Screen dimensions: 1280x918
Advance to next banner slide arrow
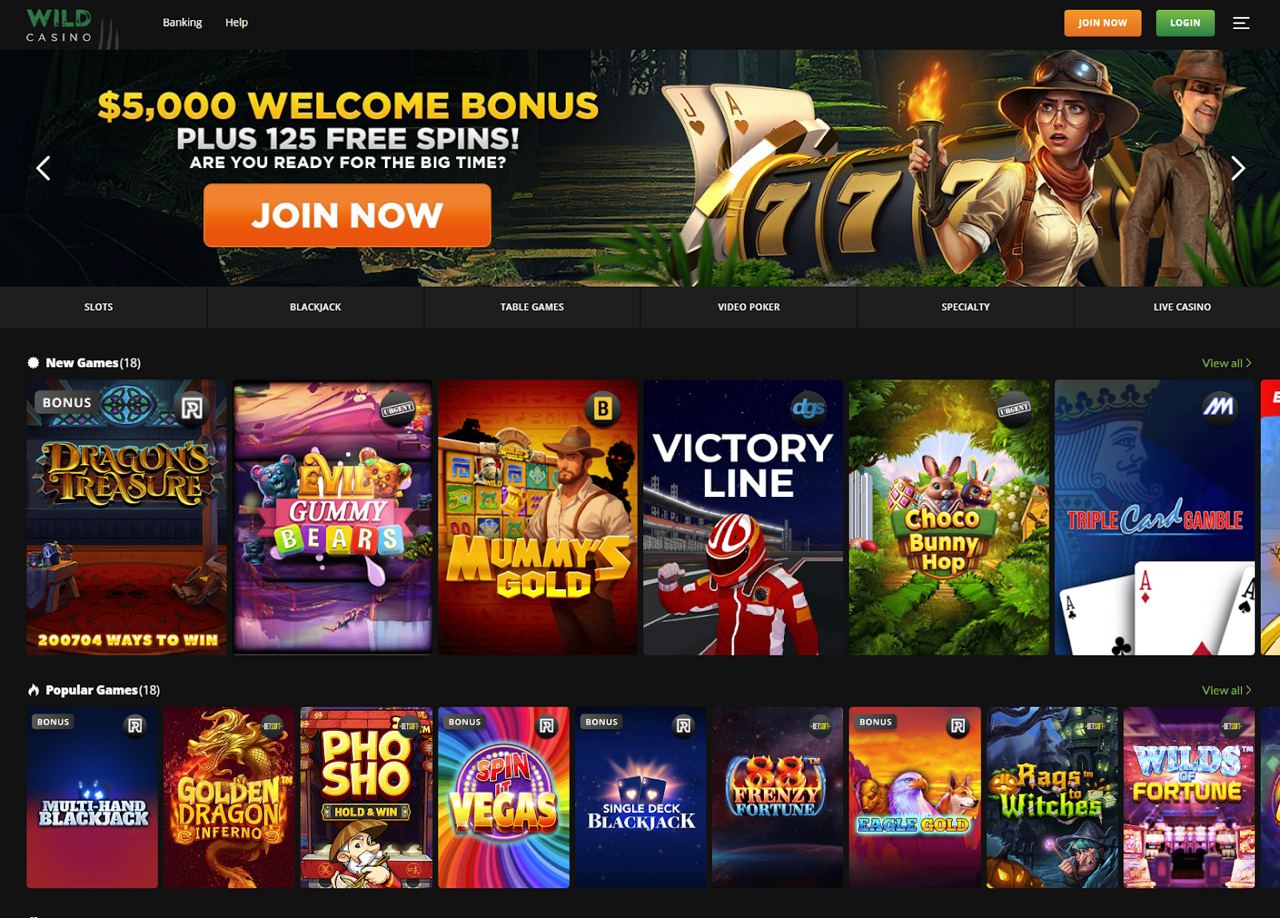pos(1238,168)
